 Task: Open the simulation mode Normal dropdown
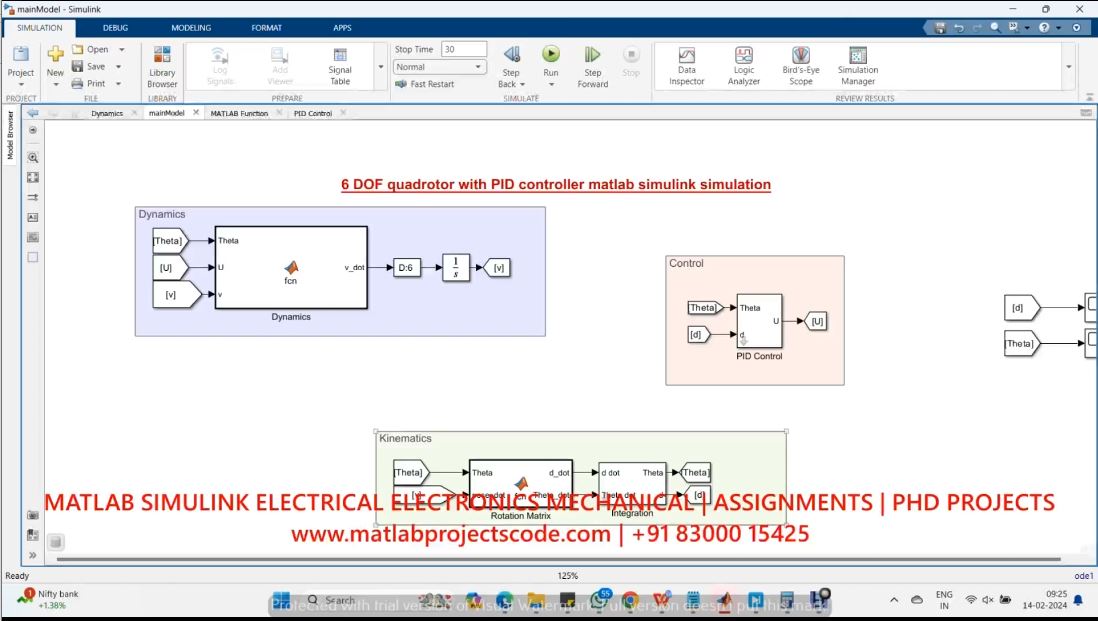click(x=439, y=67)
